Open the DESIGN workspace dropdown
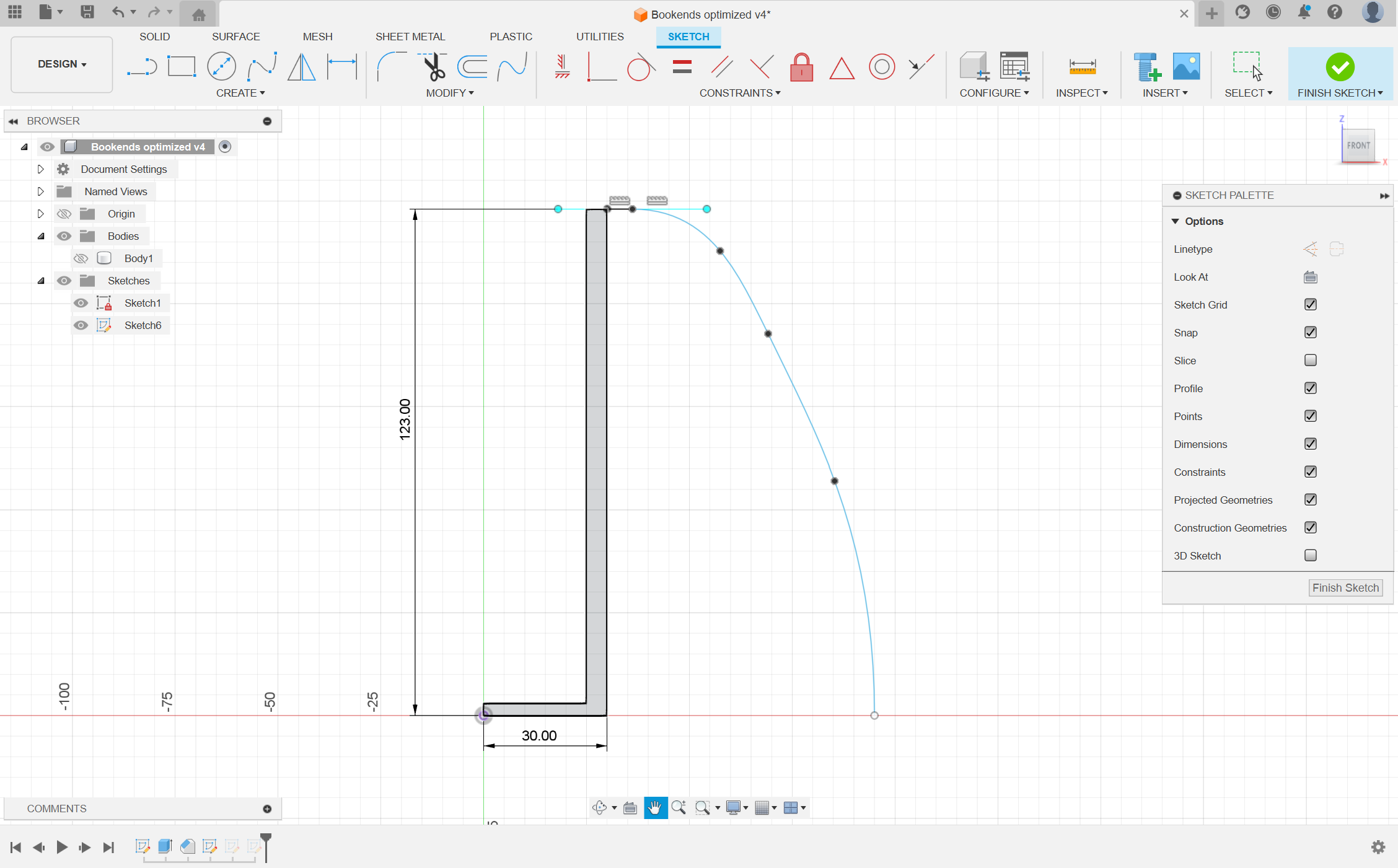 [62, 64]
